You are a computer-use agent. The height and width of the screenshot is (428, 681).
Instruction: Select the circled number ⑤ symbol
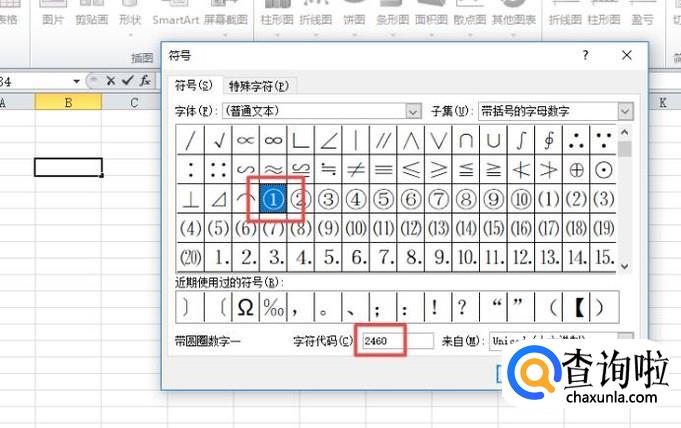click(x=383, y=199)
